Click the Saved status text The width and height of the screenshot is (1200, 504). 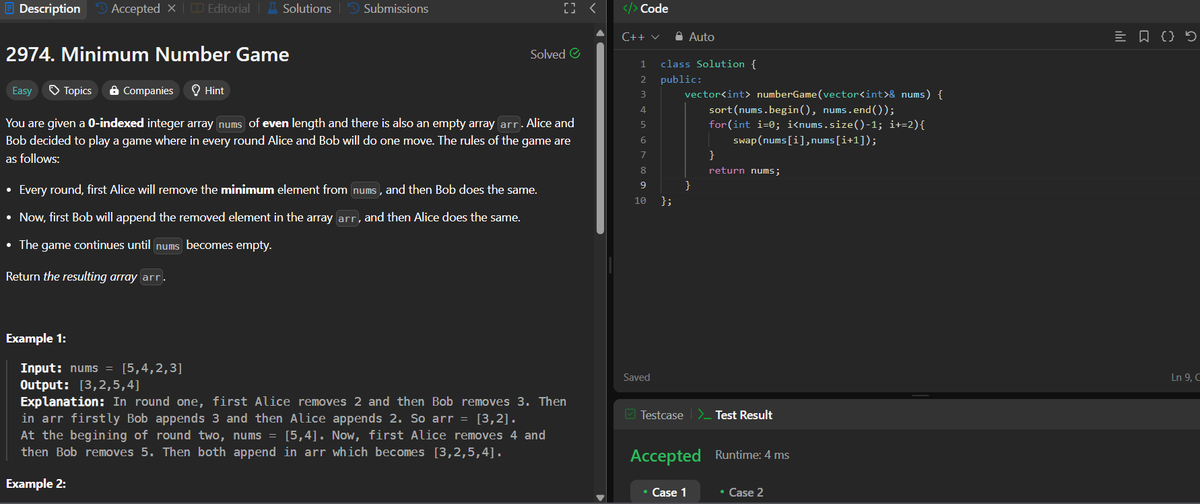tap(637, 377)
